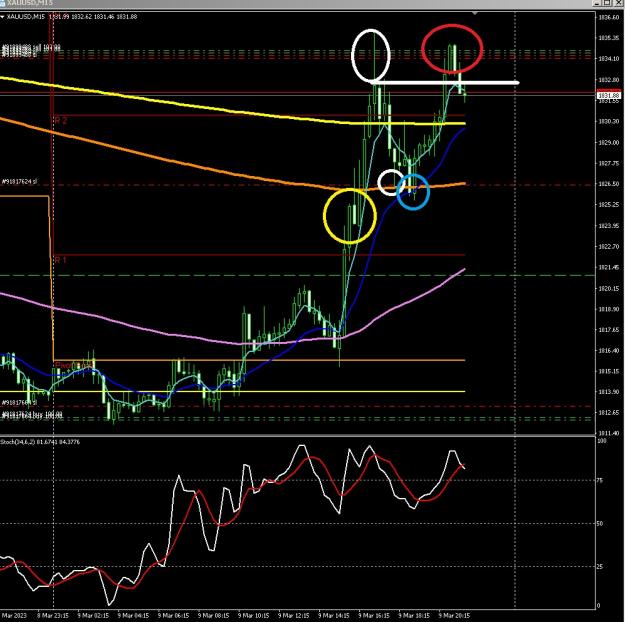The height and width of the screenshot is (622, 625).
Task: Click the #91817624 sl order label near 1826.50
Action: pyautogui.click(x=20, y=182)
